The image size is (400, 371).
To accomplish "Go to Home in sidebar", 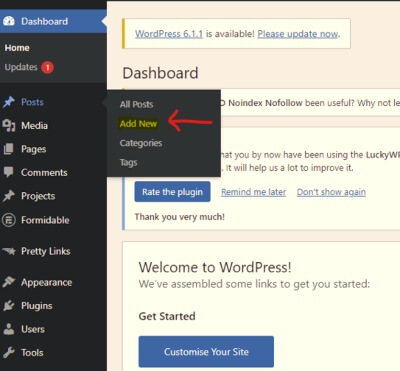I will [x=17, y=48].
